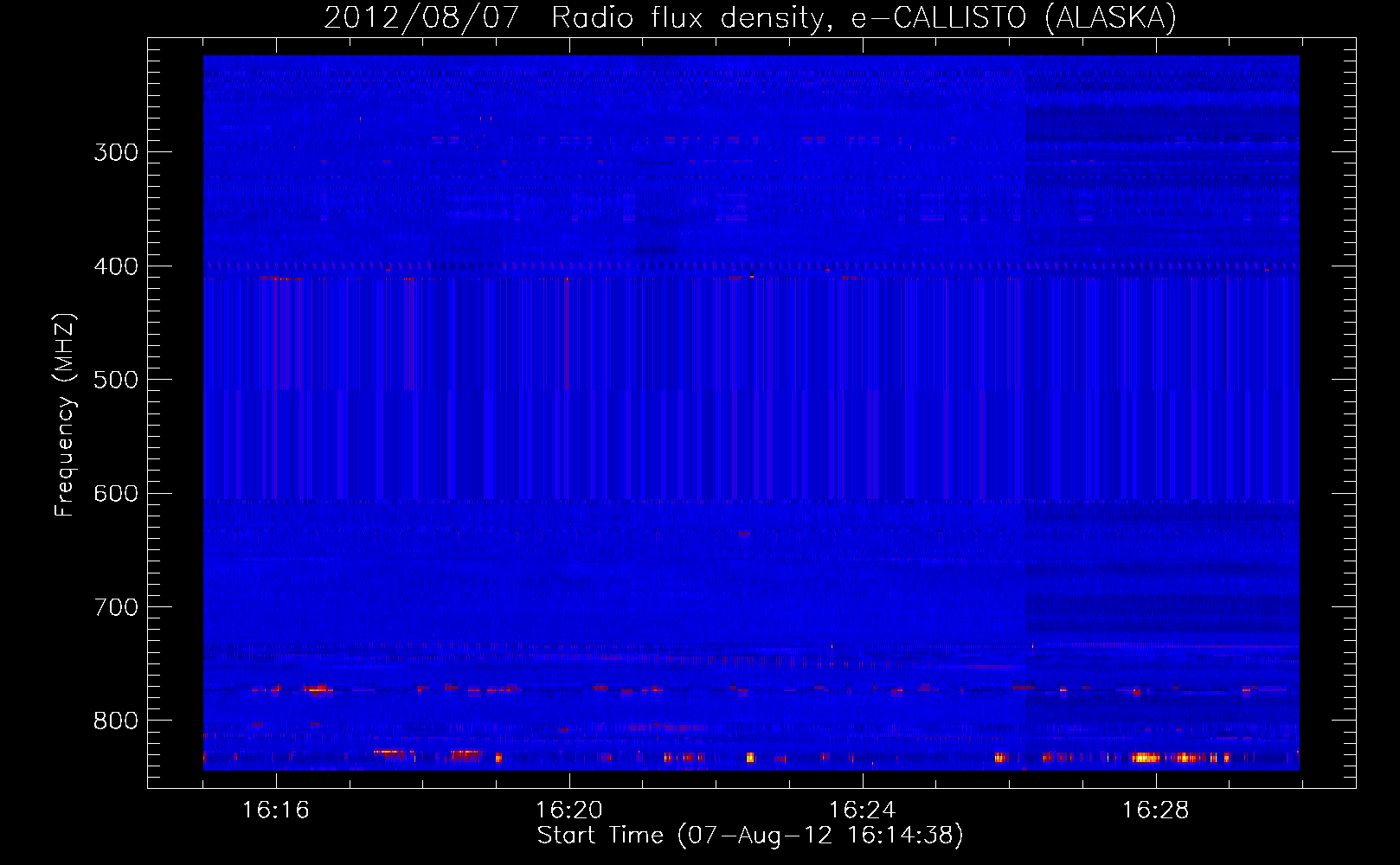Select the 'Frequency (MHZ)' y-axis label
The image size is (1400, 865).
click(65, 415)
